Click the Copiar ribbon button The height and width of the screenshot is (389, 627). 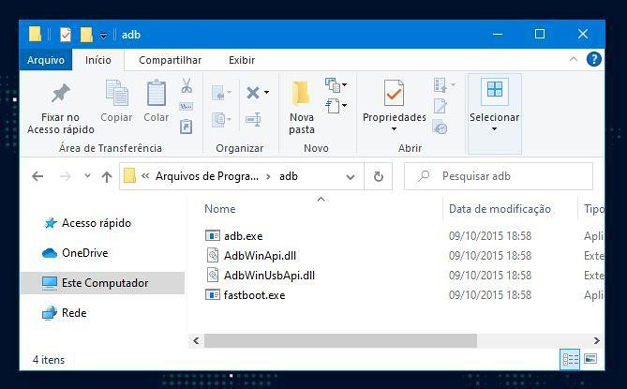point(116,102)
